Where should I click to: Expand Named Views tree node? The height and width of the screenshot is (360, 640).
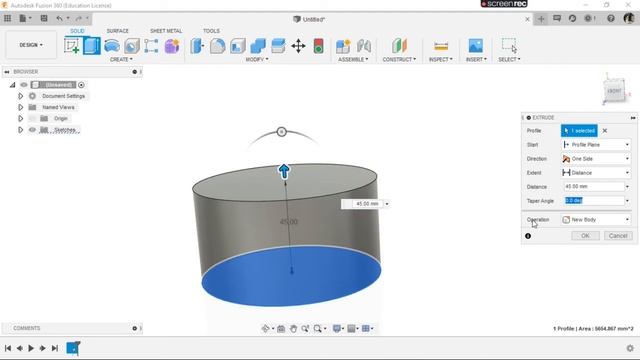[20, 107]
